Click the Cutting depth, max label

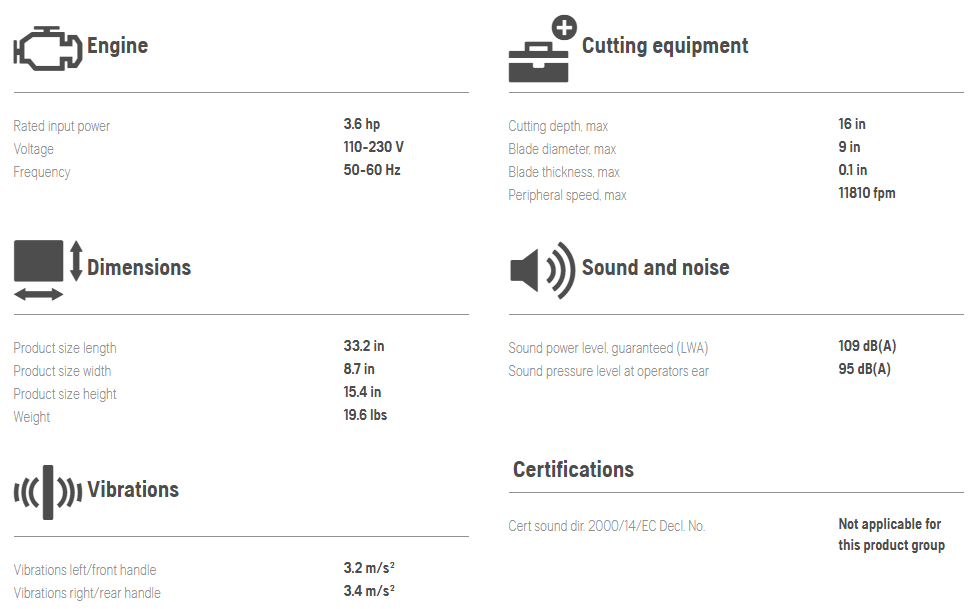coord(558,126)
